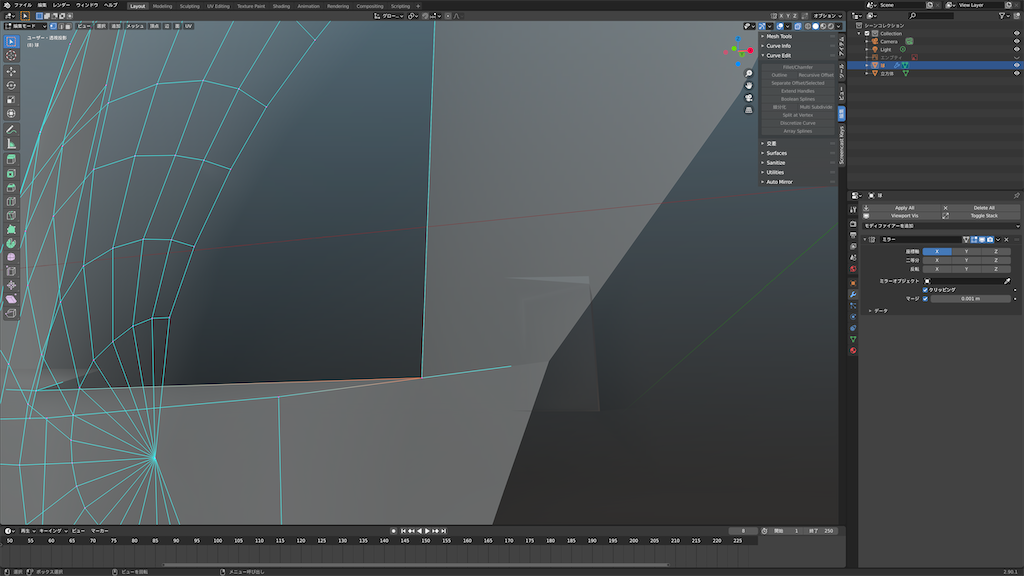This screenshot has width=1024, height=576.
Task: Click the pan hand viewport icon
Action: [748, 86]
